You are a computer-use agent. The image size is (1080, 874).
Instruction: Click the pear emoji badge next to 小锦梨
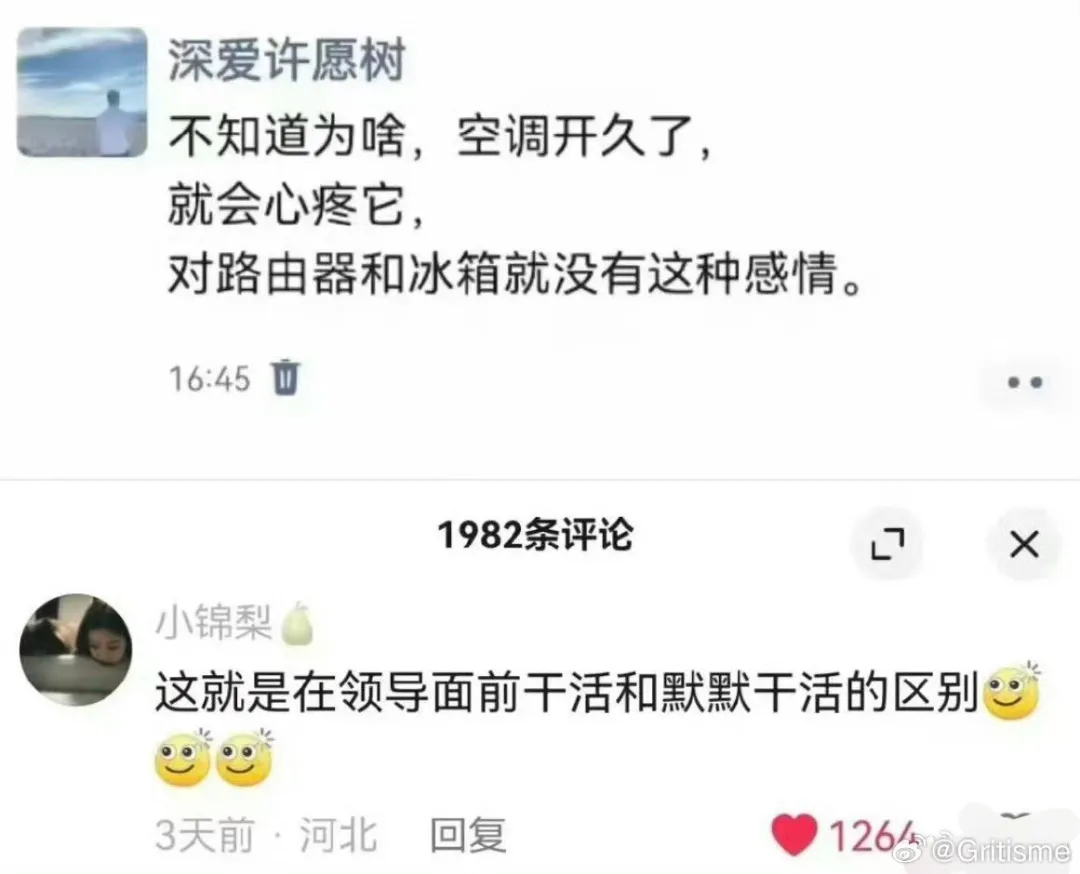point(297,623)
